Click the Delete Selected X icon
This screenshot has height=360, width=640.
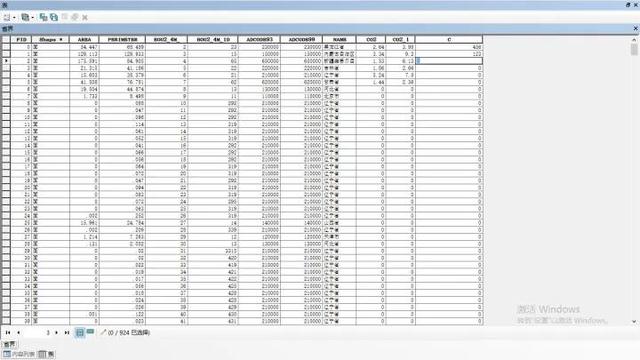[x=85, y=18]
